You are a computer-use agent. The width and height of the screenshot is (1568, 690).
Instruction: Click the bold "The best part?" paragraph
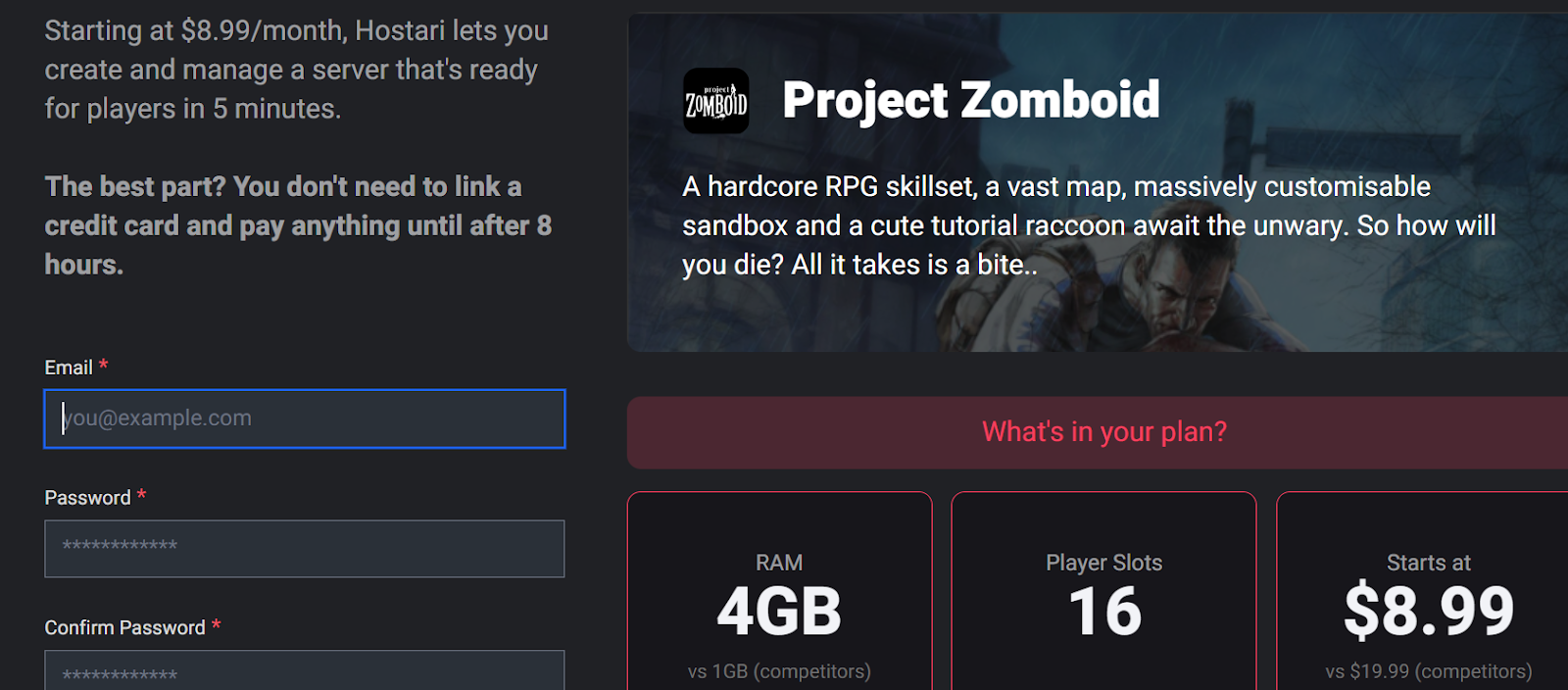(x=298, y=225)
